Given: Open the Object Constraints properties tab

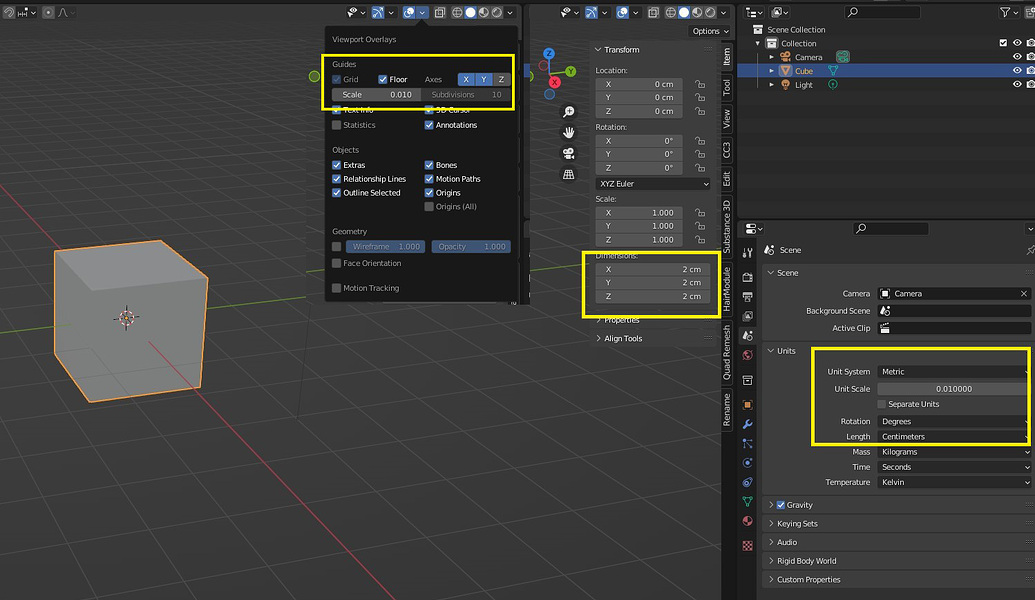Looking at the screenshot, I should pyautogui.click(x=747, y=483).
